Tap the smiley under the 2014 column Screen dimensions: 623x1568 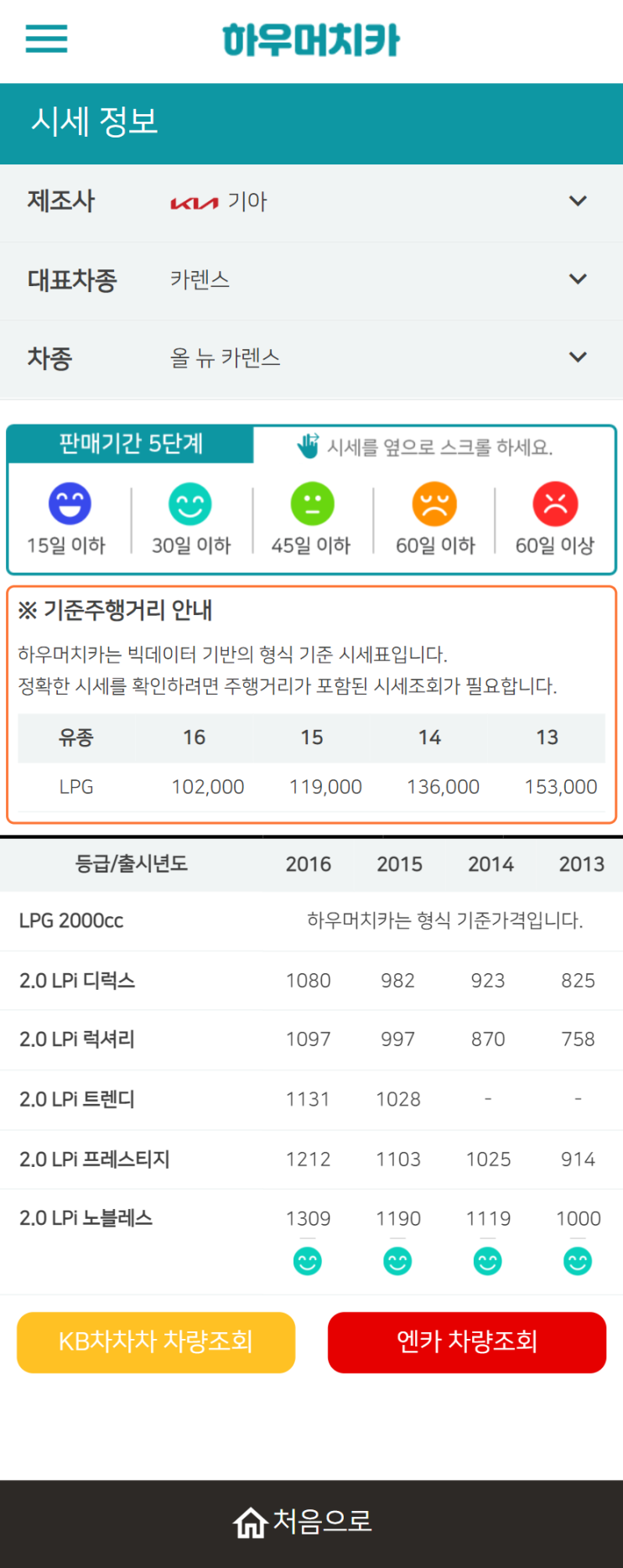point(488,1261)
